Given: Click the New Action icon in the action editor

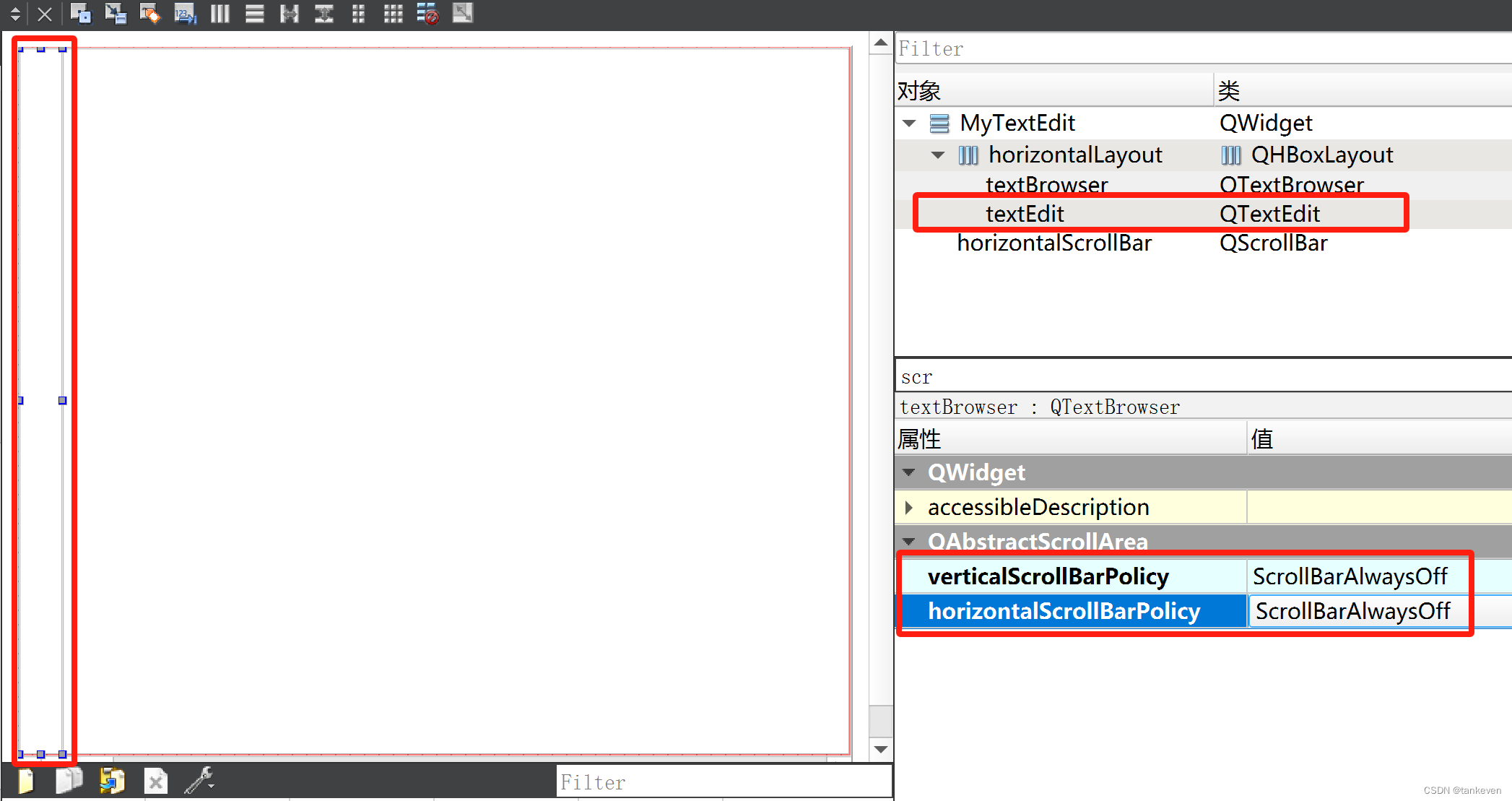Looking at the screenshot, I should pos(26,781).
